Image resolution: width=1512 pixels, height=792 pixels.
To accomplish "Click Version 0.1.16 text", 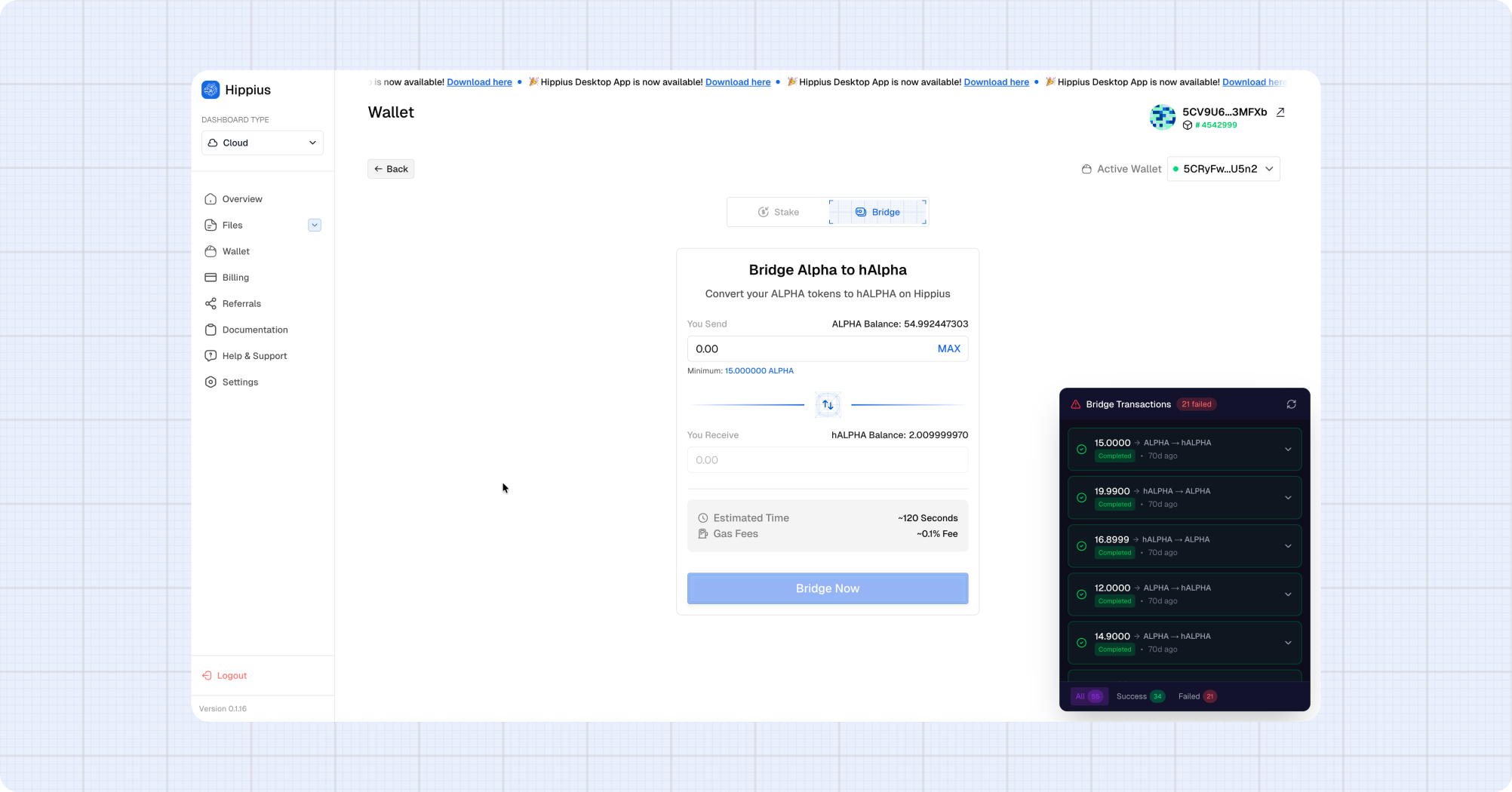I will [x=223, y=709].
